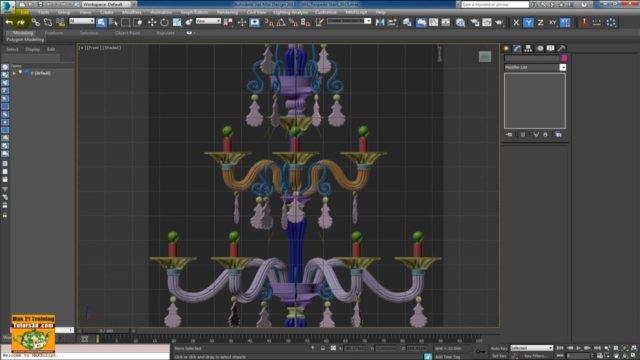Open the Graph Editors menu

[194, 12]
